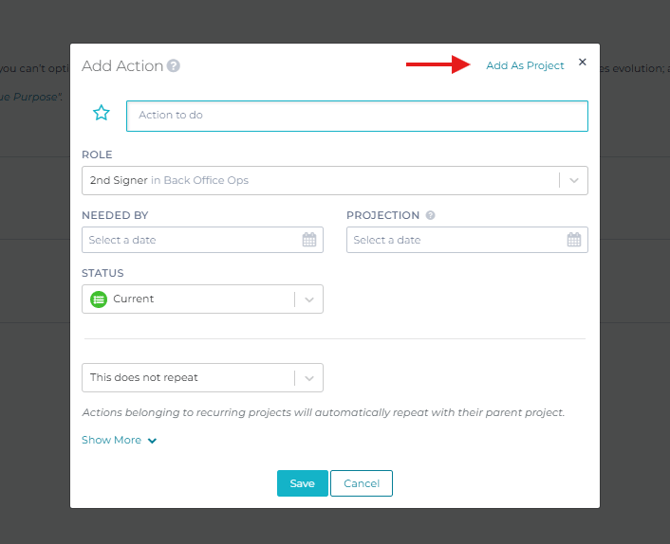
Task: Expand the Show More section
Action: [x=119, y=440]
